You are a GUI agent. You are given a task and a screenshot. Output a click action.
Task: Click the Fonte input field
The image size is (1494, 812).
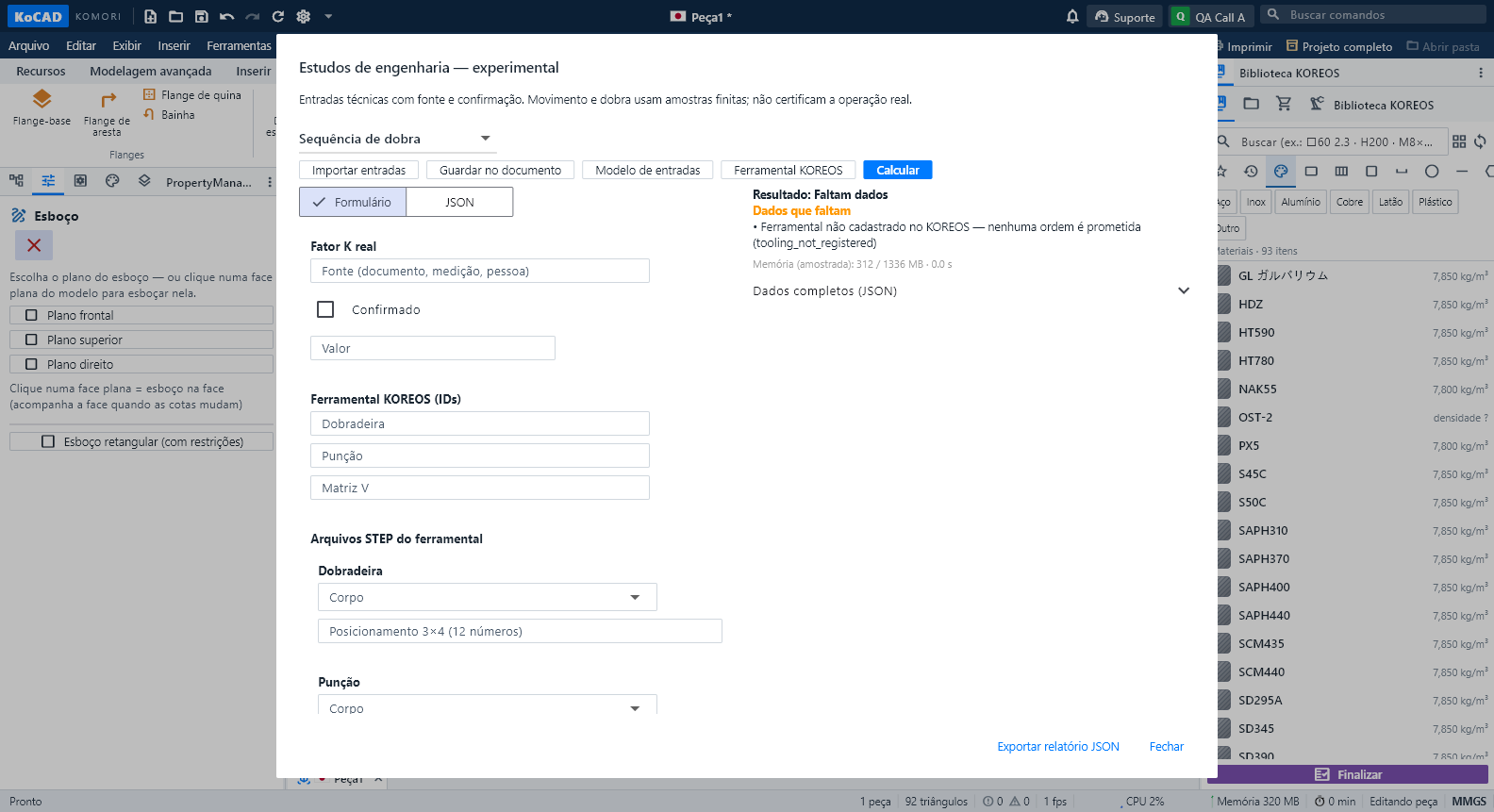pos(479,271)
